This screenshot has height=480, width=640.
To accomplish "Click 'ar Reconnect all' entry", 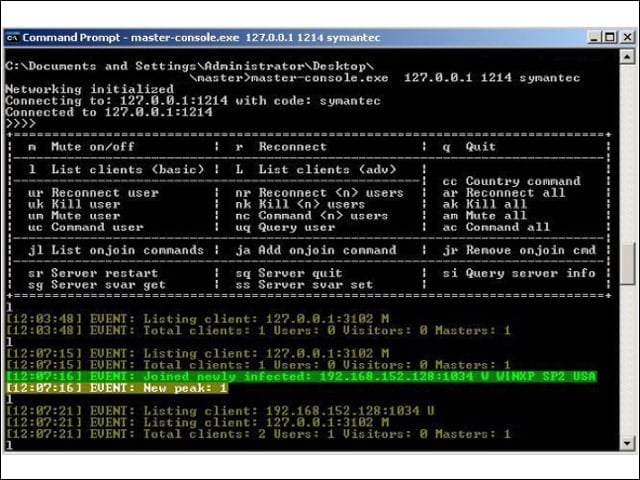I will click(504, 193).
